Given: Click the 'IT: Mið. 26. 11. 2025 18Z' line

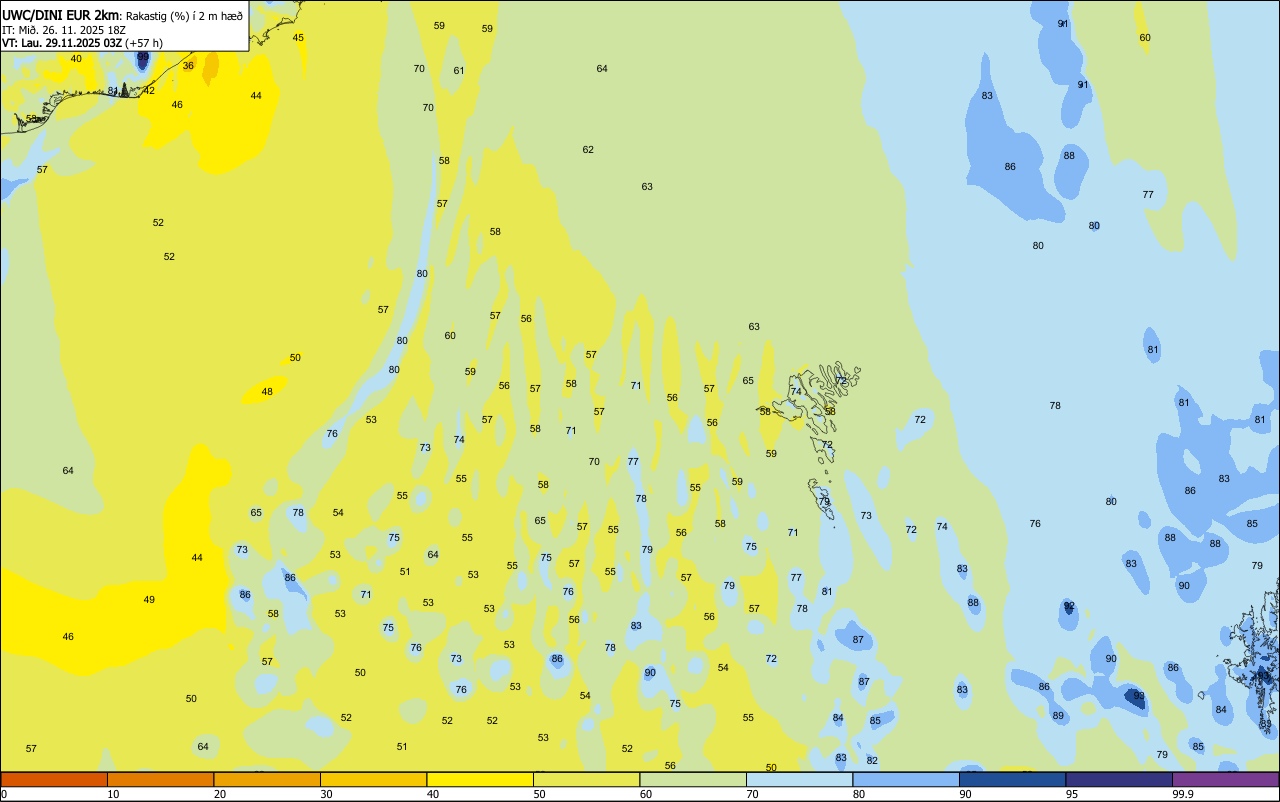Looking at the screenshot, I should click(x=62, y=30).
